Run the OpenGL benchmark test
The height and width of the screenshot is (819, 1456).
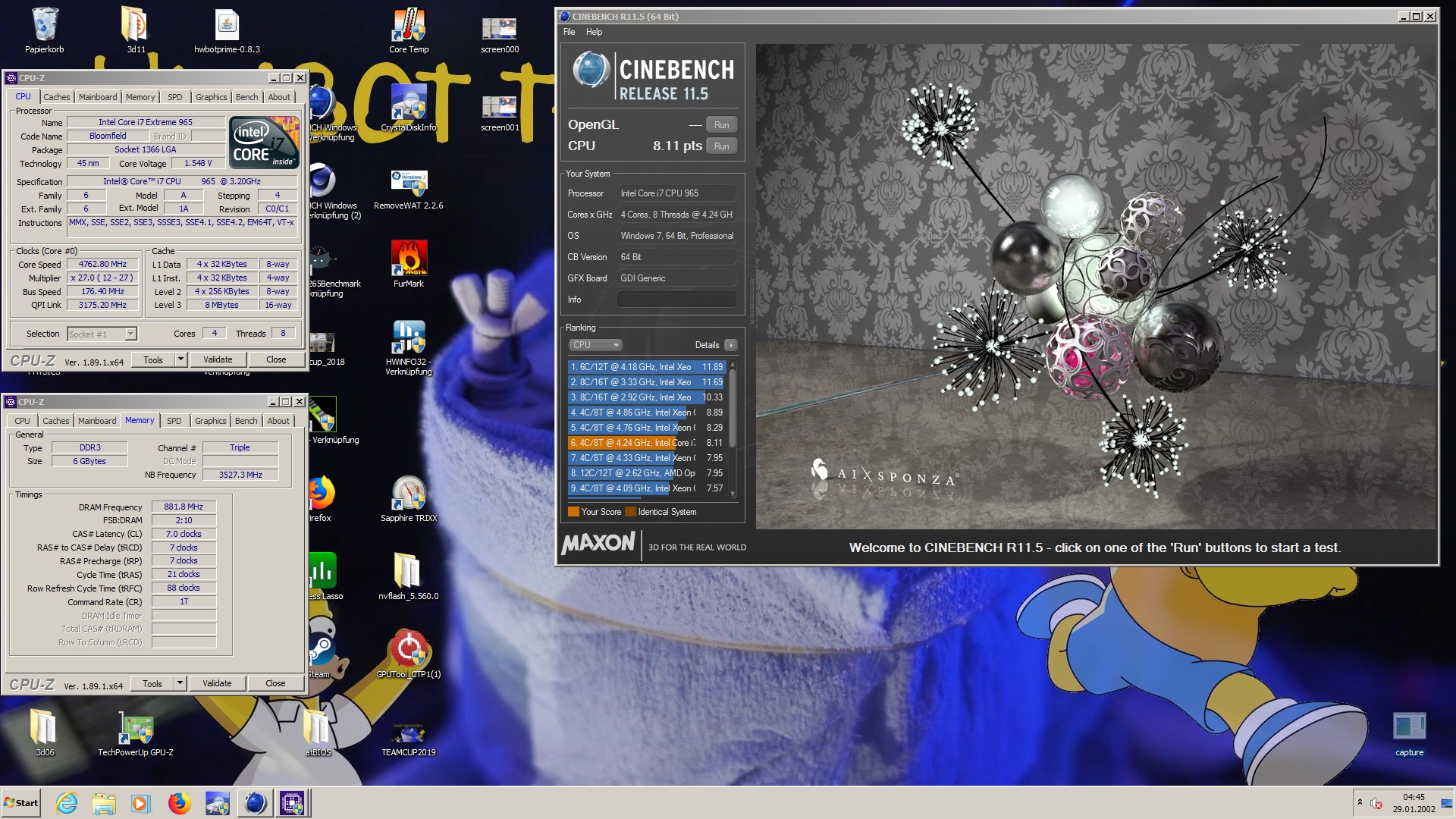[x=721, y=125]
